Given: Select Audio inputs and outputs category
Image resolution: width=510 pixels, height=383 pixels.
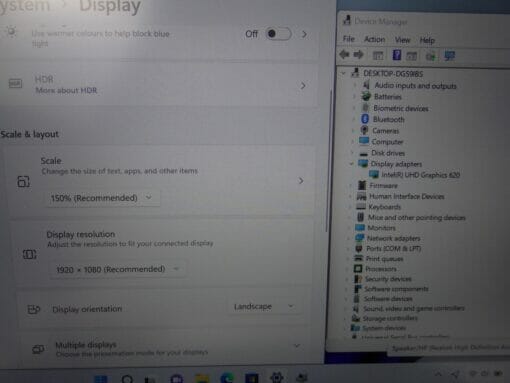Looking at the screenshot, I should [415, 86].
